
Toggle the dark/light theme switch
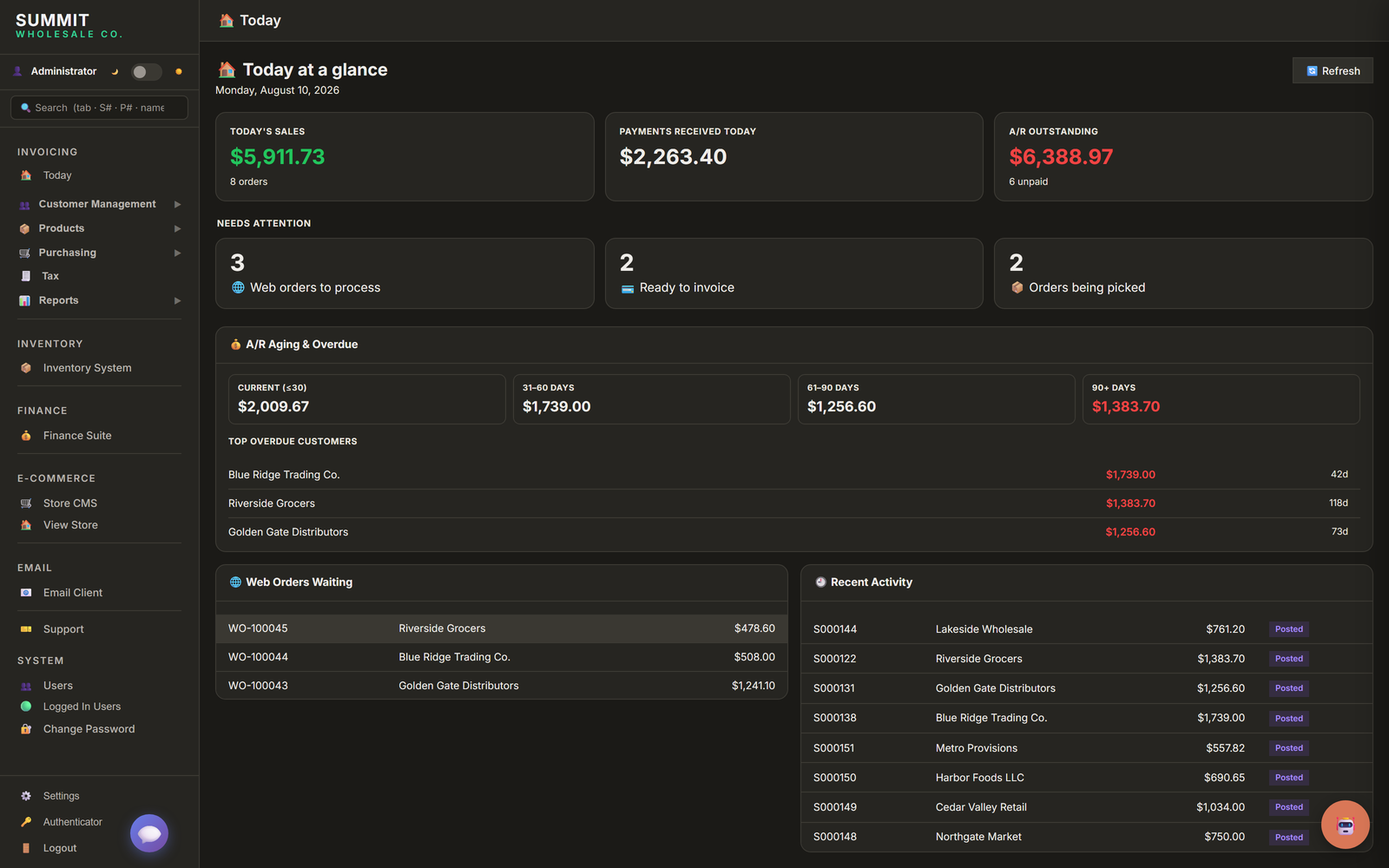pos(146,72)
